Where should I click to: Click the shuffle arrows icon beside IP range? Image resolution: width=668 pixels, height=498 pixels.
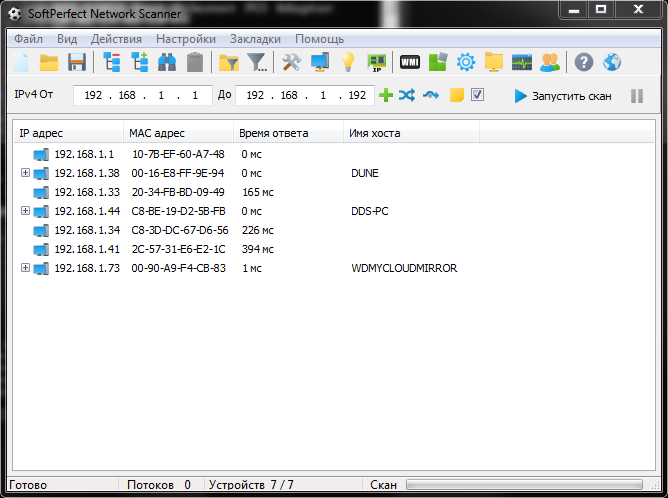click(407, 95)
